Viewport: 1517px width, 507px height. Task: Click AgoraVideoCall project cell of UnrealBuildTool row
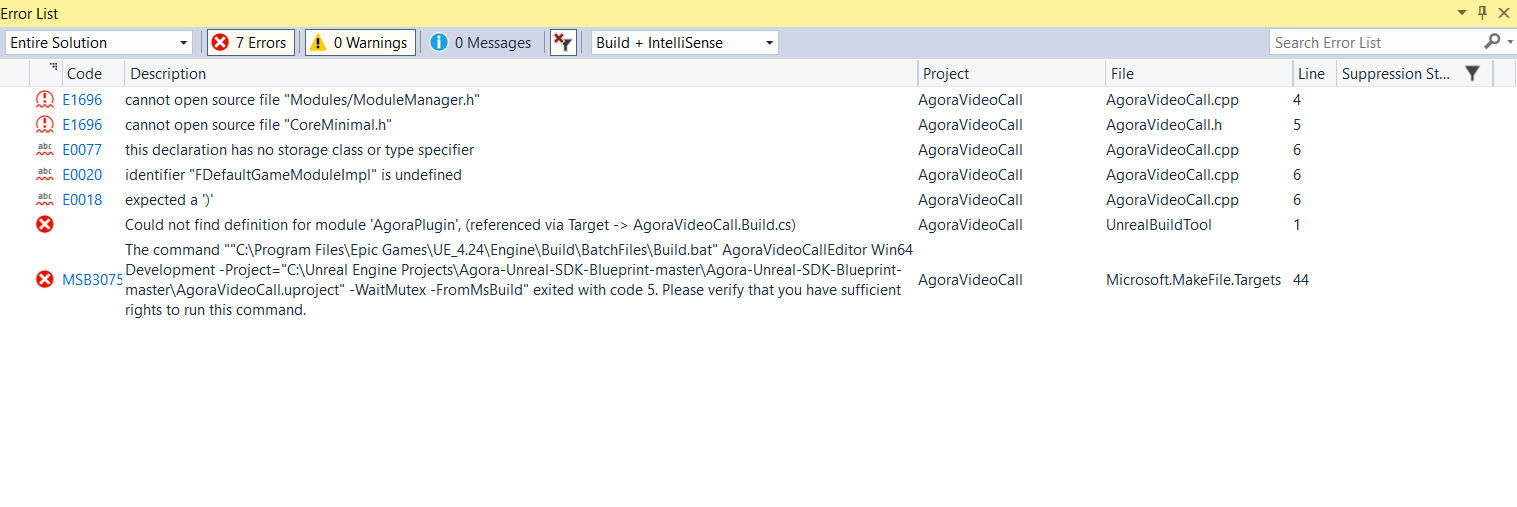(970, 225)
